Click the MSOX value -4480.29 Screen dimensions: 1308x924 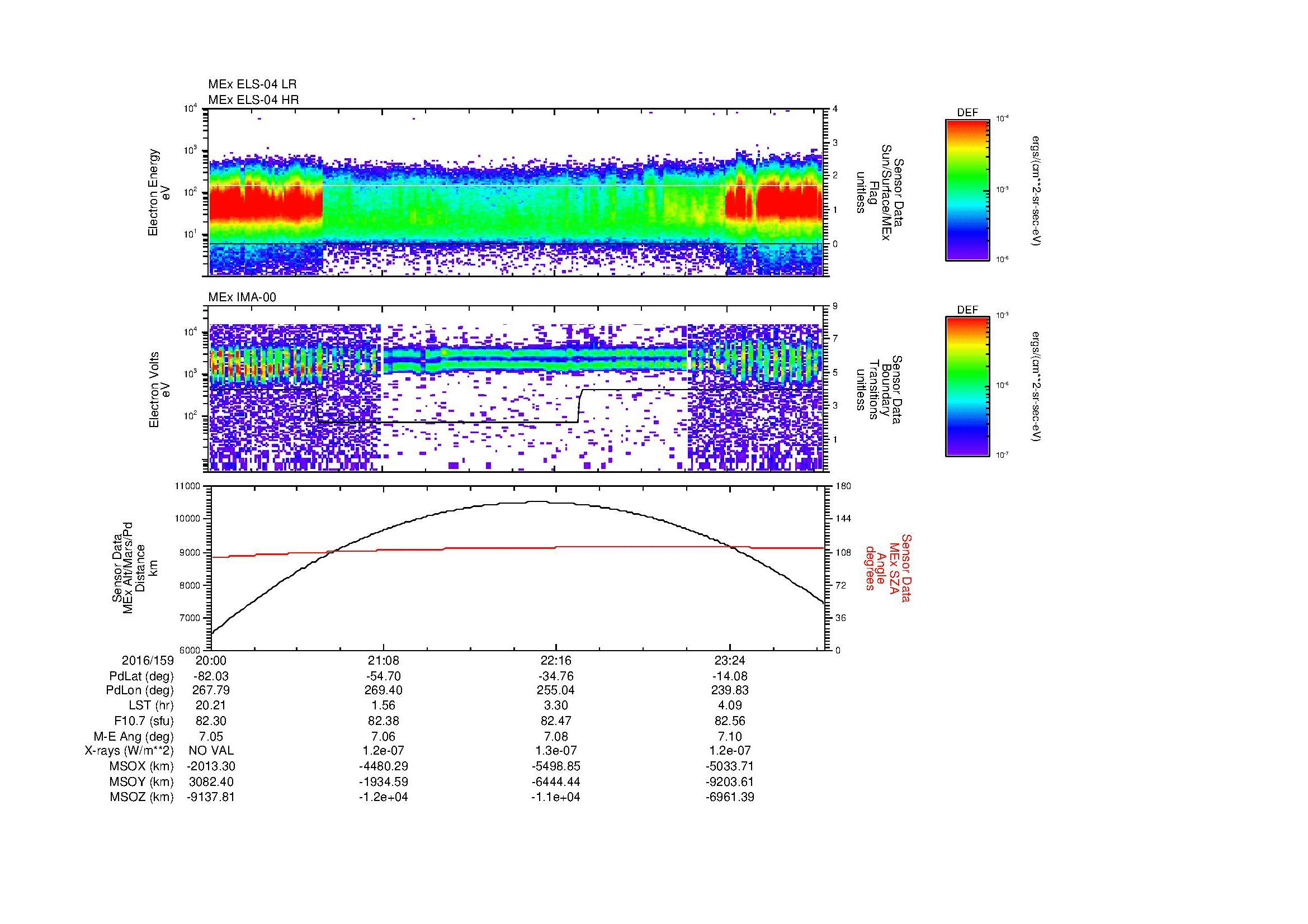[x=384, y=766]
